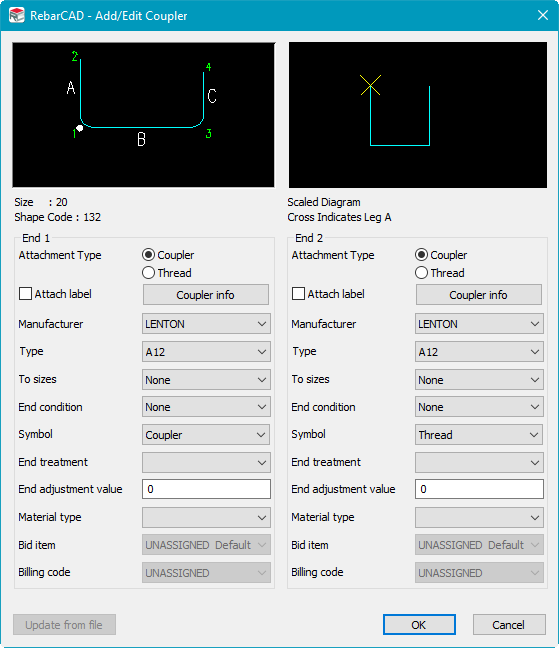Click the Cancel button
559x648 pixels.
509,624
